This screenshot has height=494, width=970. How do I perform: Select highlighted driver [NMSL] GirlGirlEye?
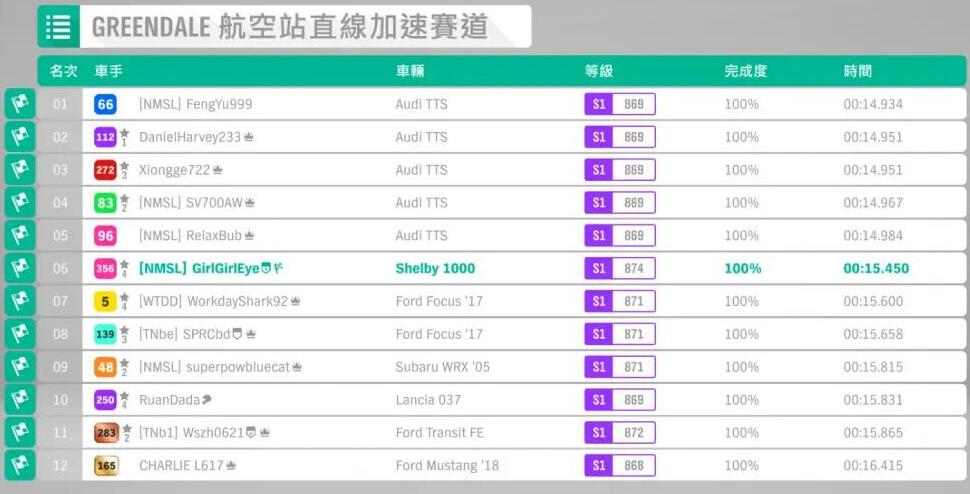pyautogui.click(x=199, y=268)
